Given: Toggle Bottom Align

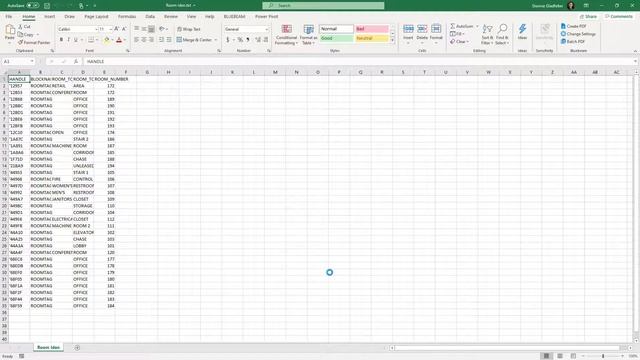Looking at the screenshot, I should [x=151, y=29].
